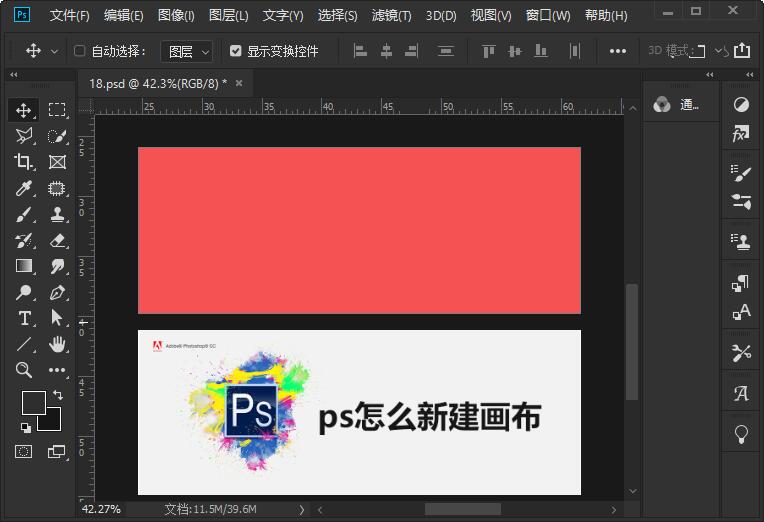Open the Tool Presets panel icon

tap(741, 353)
